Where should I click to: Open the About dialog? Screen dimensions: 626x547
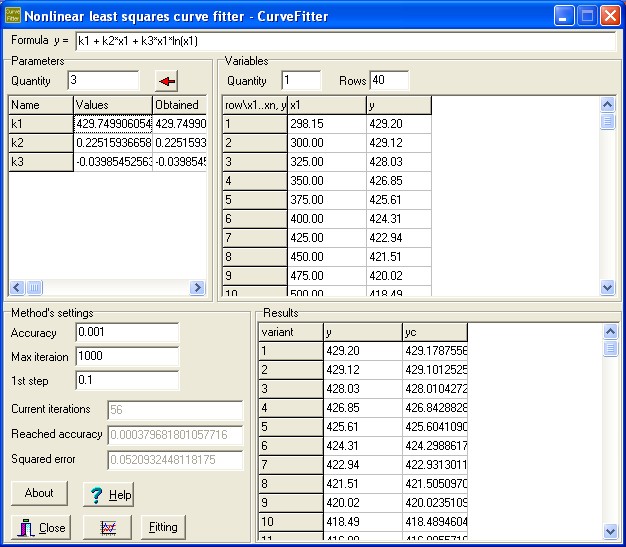(x=39, y=493)
